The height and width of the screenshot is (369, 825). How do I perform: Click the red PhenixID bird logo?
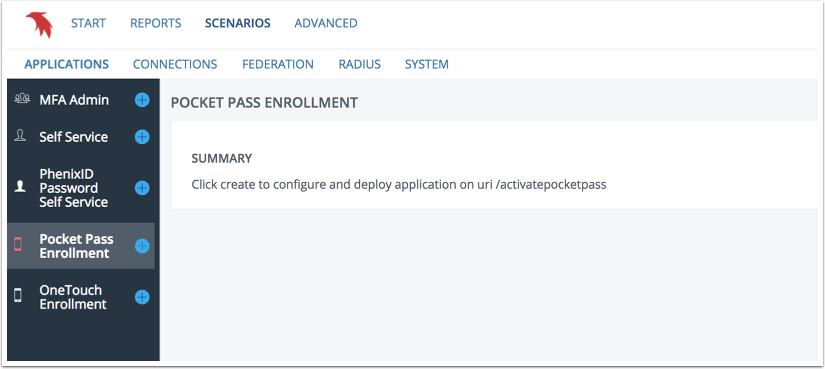tap(39, 25)
